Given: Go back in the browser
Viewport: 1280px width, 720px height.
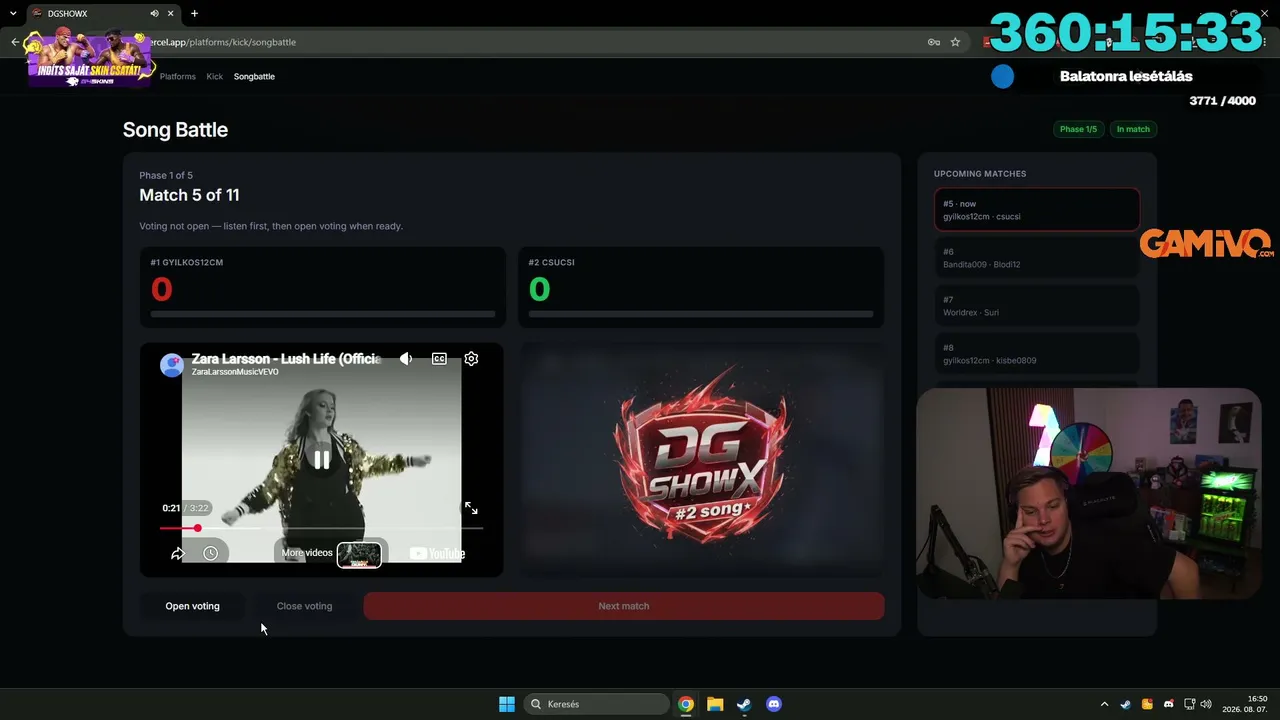Looking at the screenshot, I should (15, 42).
